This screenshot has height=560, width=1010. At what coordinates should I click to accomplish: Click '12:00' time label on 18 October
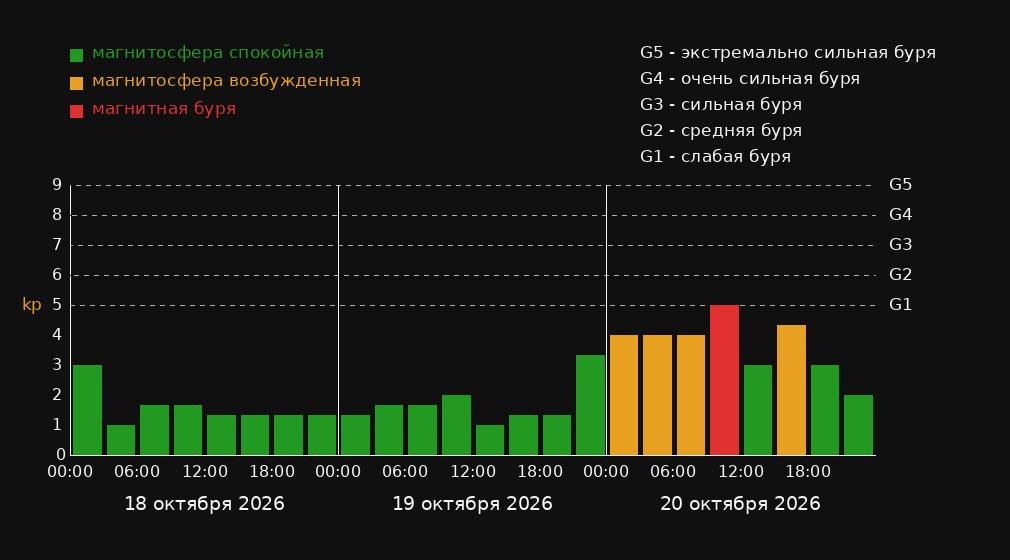205,472
